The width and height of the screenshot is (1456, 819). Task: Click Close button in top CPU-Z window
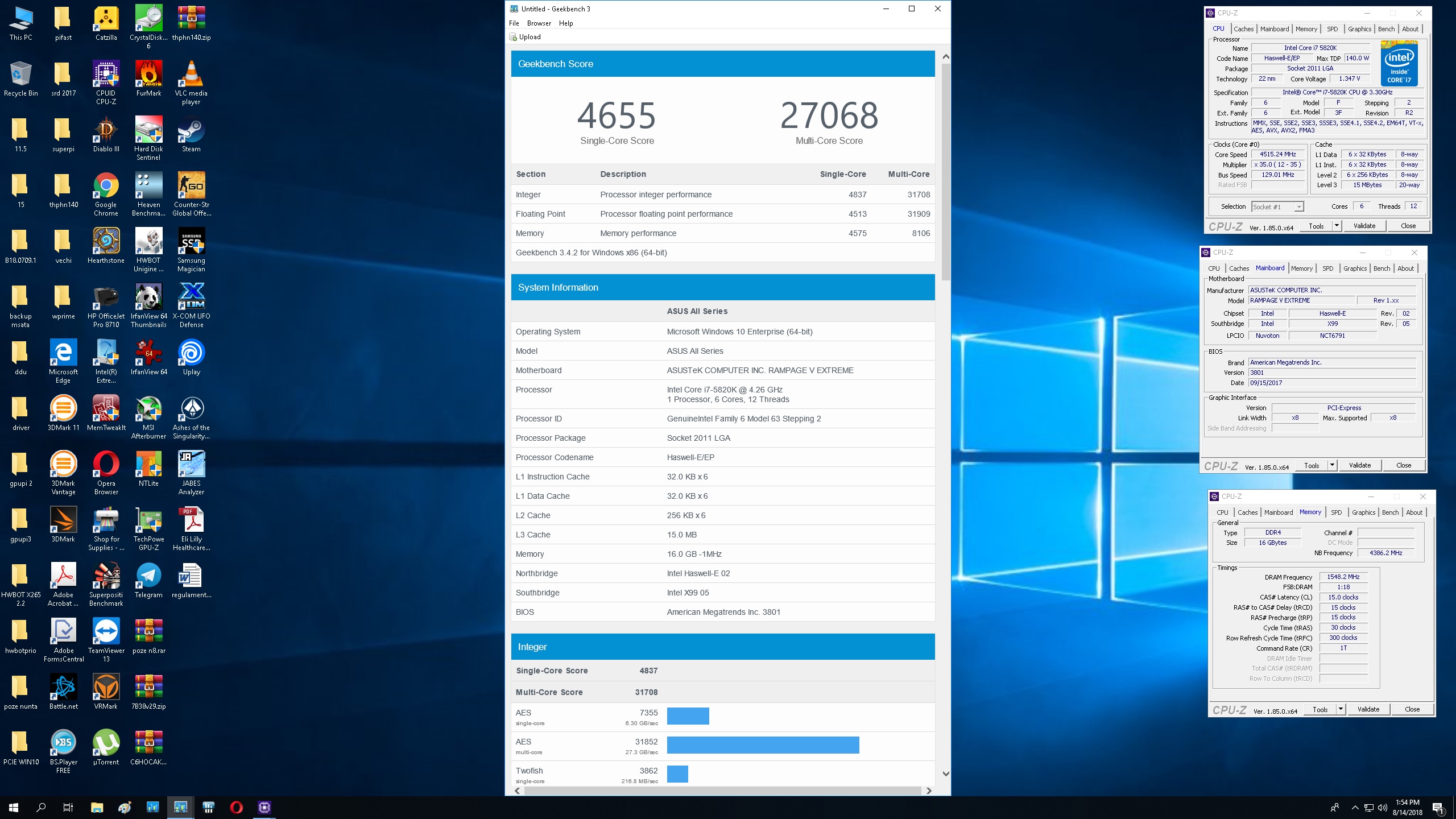click(1408, 226)
